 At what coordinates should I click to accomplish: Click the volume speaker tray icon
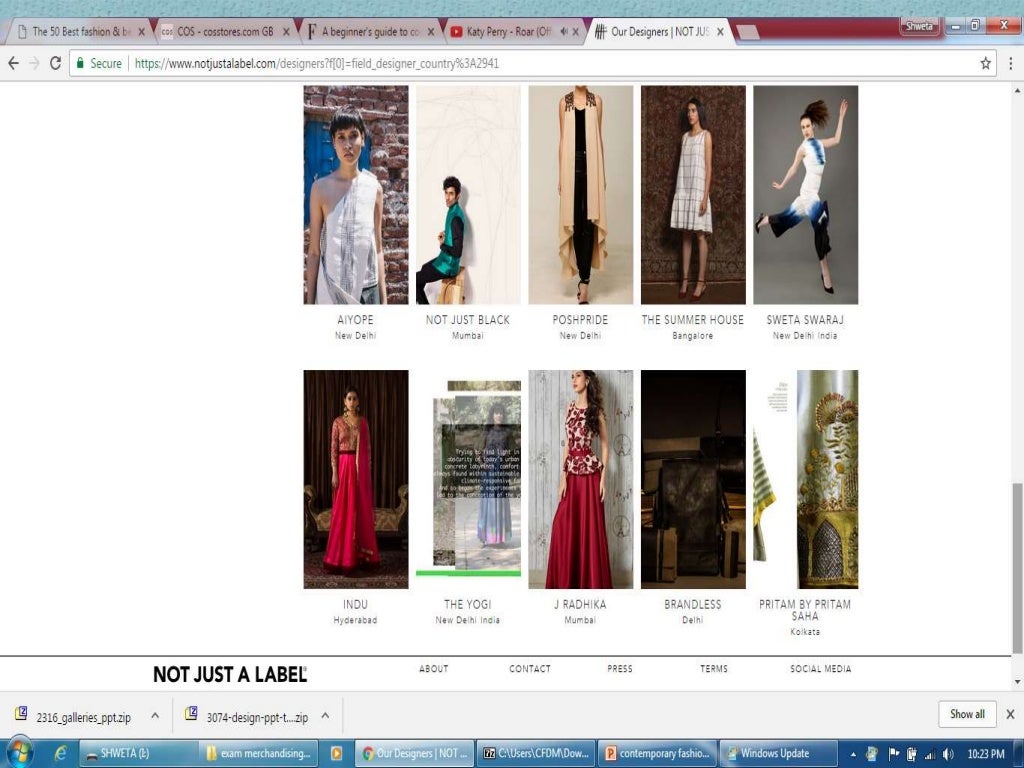(x=948, y=754)
